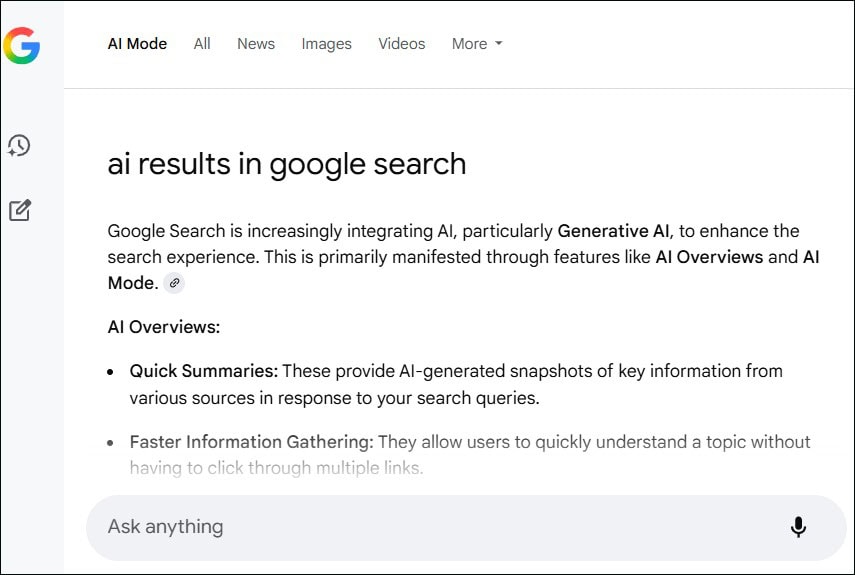
Task: Switch to the All results tab
Action: coord(202,44)
